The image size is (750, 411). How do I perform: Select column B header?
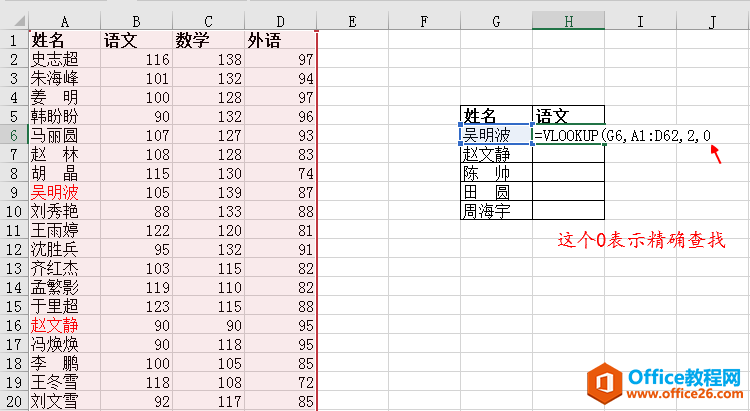click(136, 21)
